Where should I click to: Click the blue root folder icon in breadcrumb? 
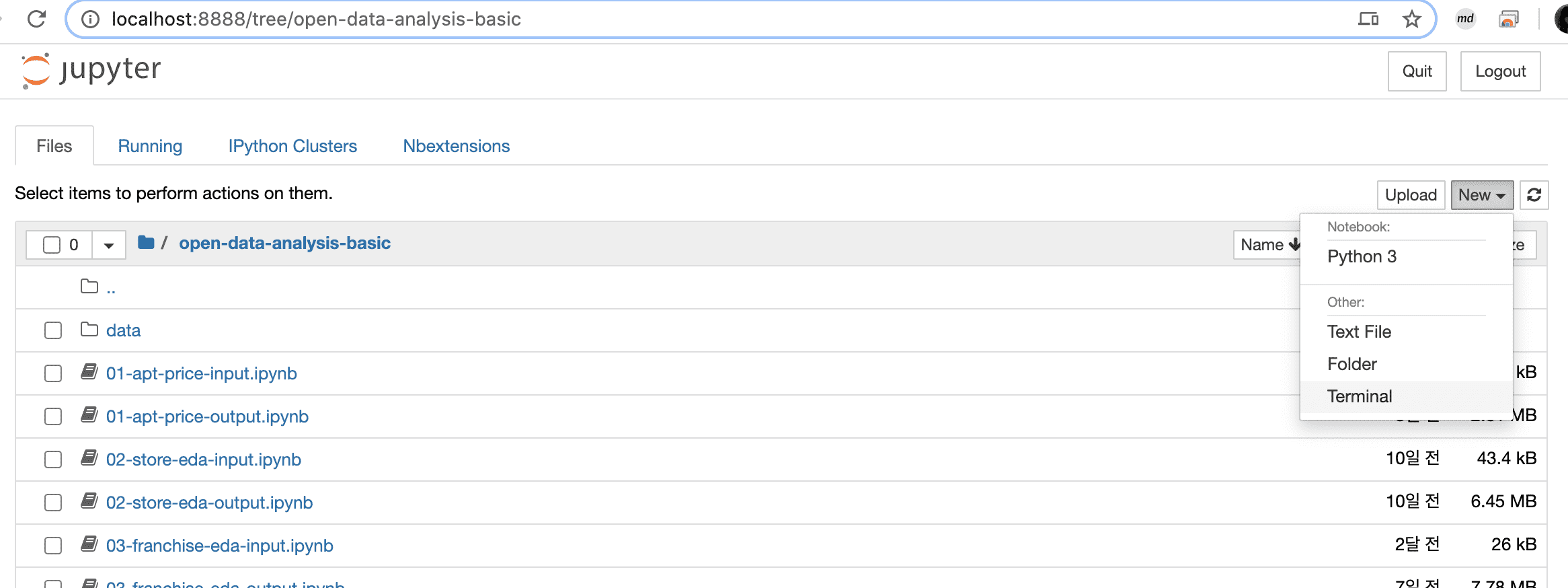(146, 242)
